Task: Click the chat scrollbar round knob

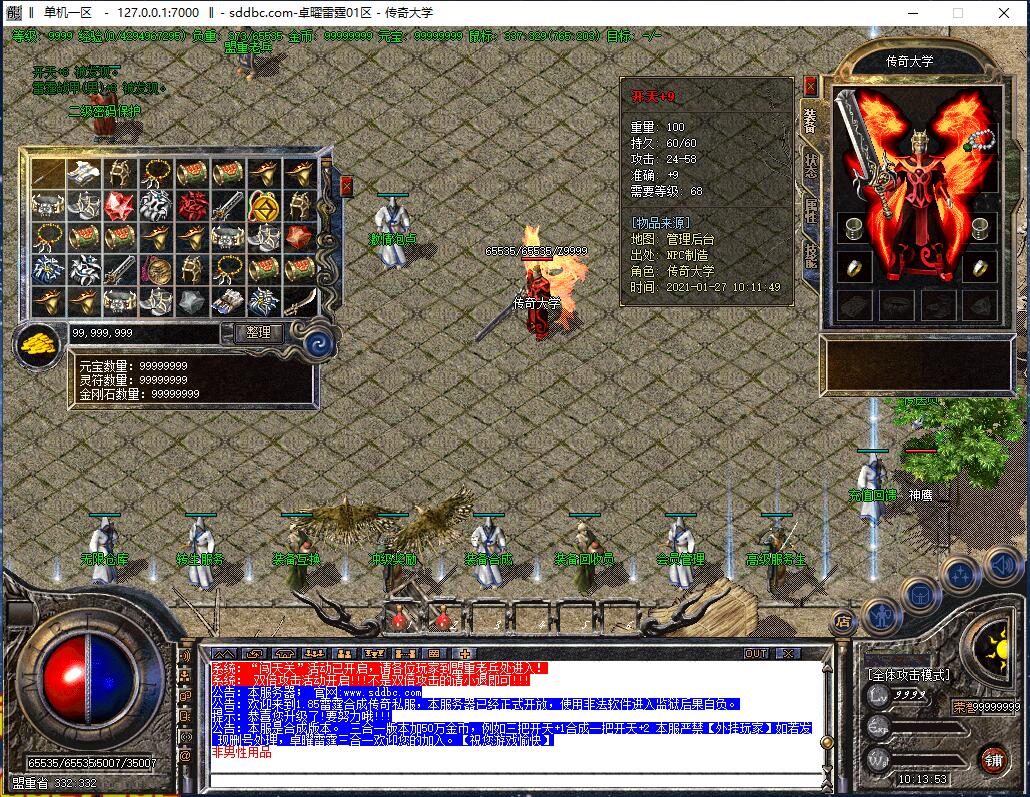Action: (x=828, y=743)
